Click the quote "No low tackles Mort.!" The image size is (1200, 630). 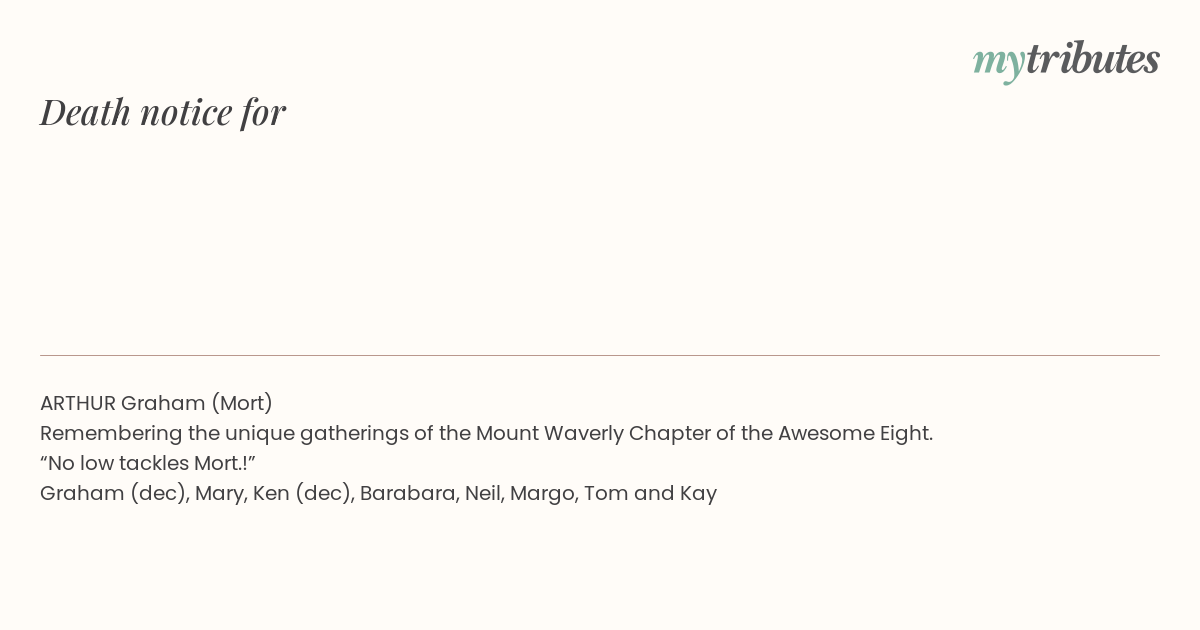[148, 463]
